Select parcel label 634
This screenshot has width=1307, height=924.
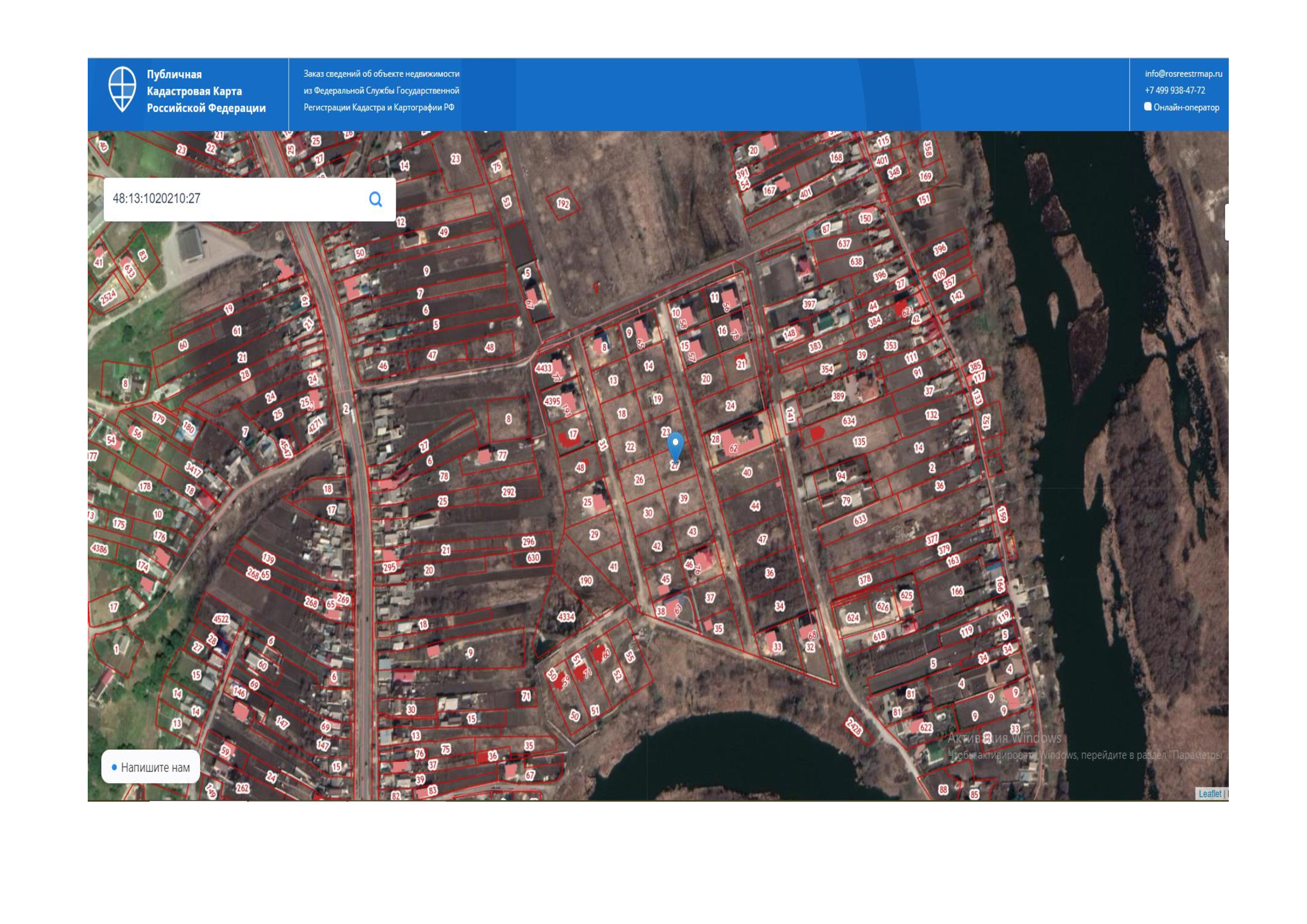pyautogui.click(x=849, y=421)
